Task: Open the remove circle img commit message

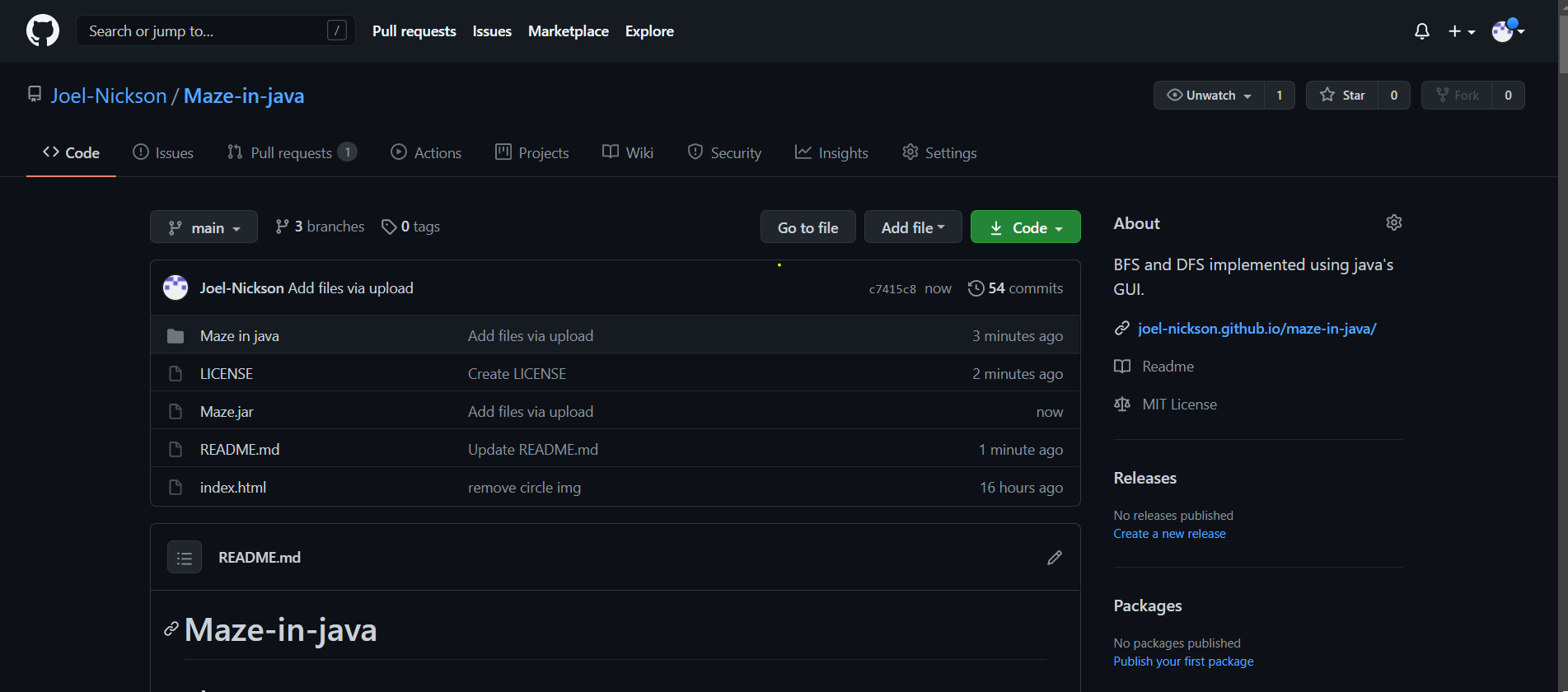Action: [x=524, y=488]
